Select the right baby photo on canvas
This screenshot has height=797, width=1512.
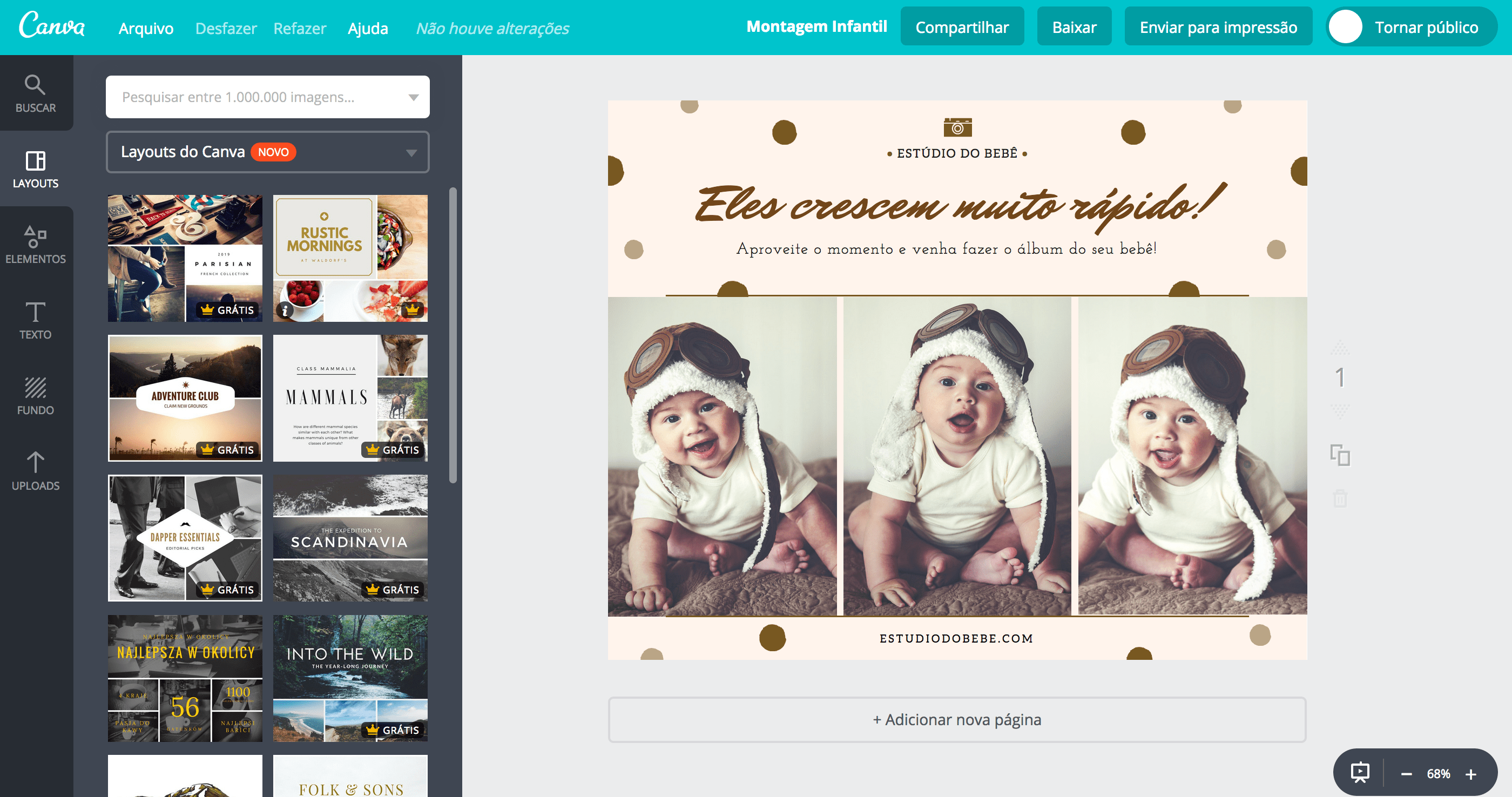click(x=1193, y=456)
